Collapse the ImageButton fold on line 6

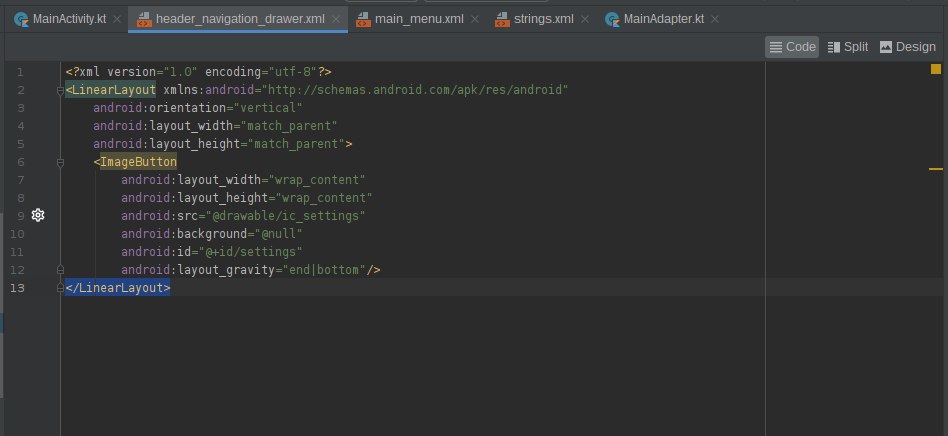(60, 163)
